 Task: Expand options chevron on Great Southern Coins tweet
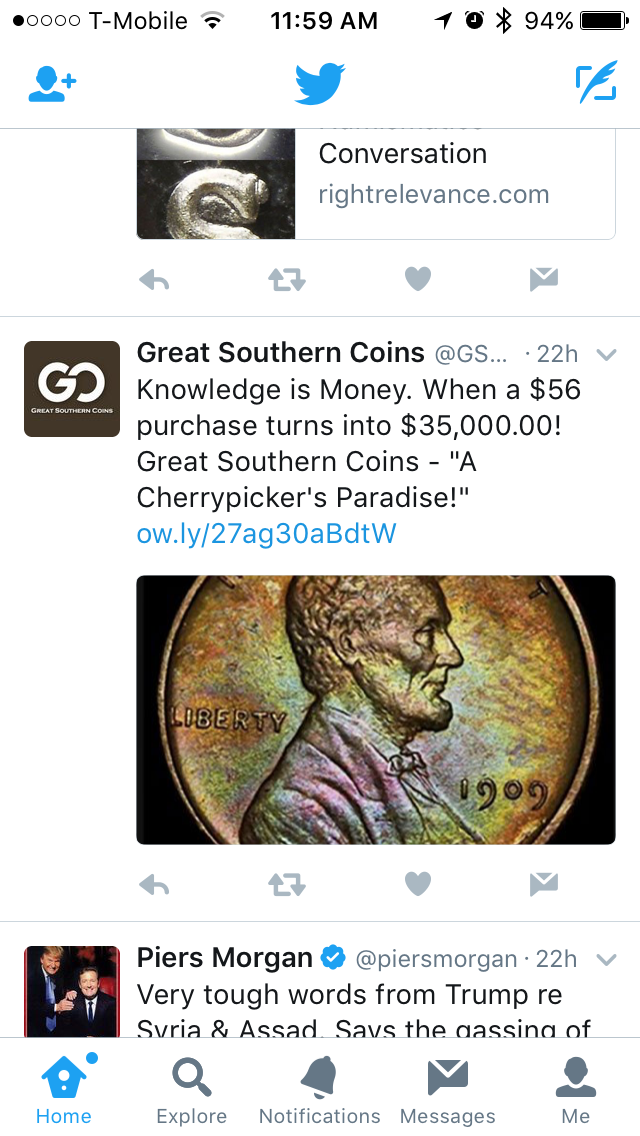click(x=606, y=354)
